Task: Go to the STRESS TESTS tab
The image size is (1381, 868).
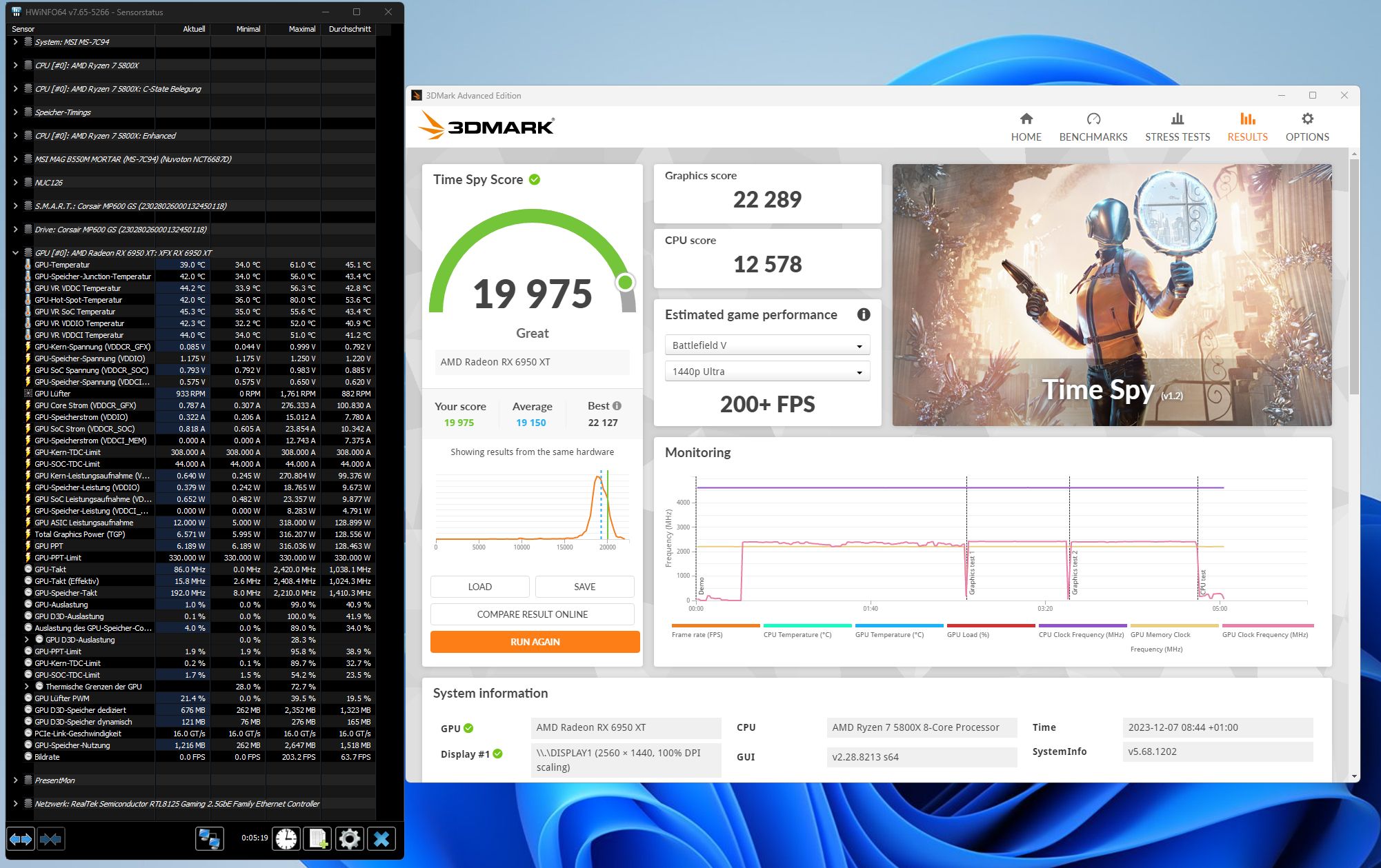Action: click(1177, 127)
